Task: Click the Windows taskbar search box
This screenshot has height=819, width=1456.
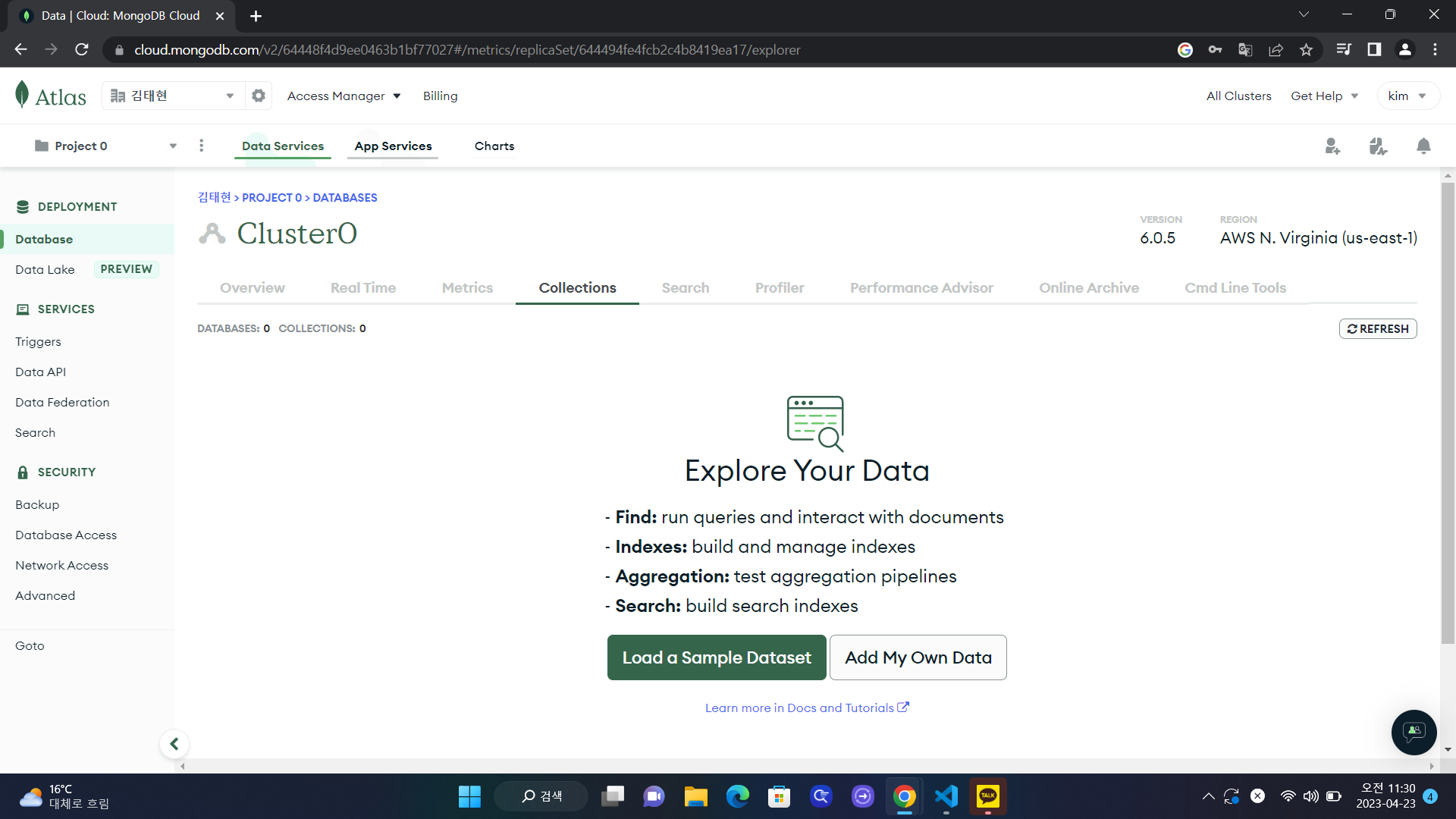Action: pyautogui.click(x=541, y=796)
